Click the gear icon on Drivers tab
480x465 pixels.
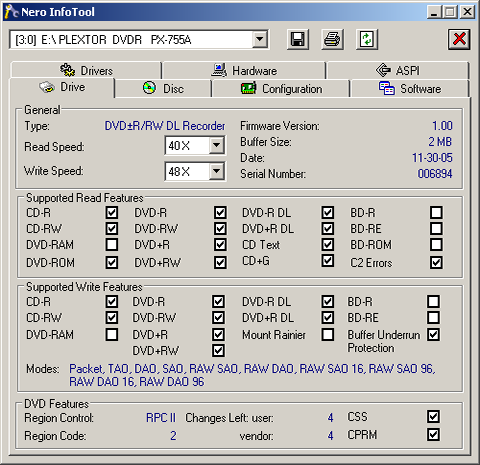(67, 70)
